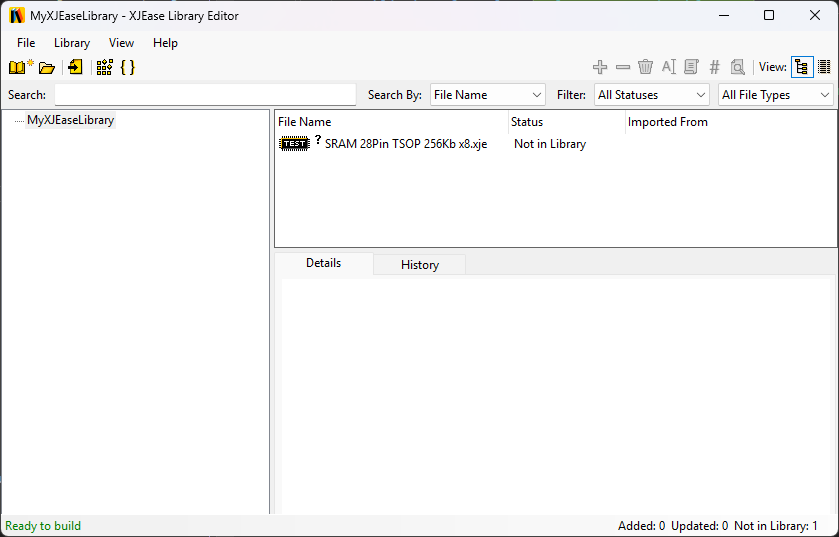Click the trash can delete icon
839x537 pixels.
coord(646,67)
